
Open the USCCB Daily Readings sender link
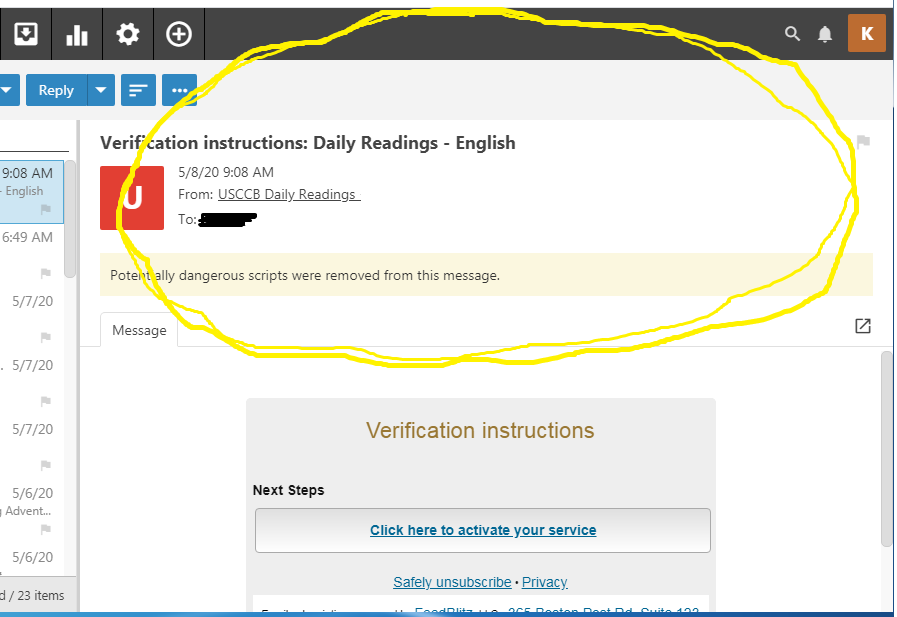click(288, 194)
